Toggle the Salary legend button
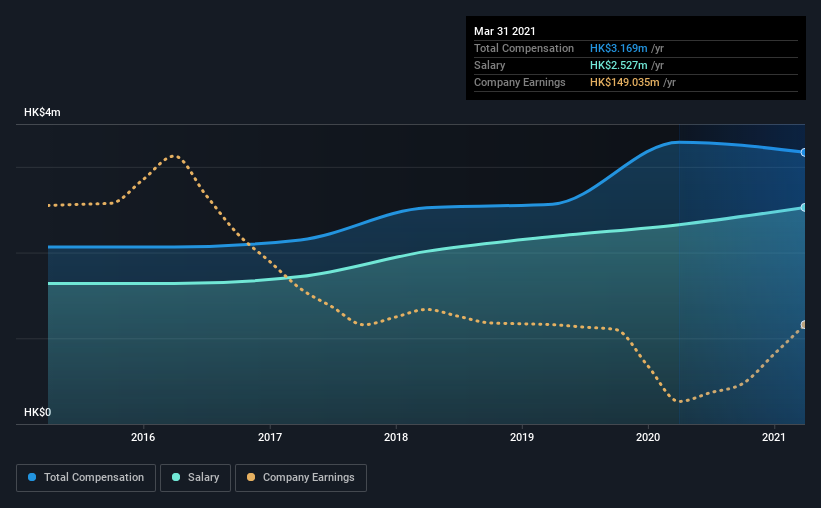The width and height of the screenshot is (821, 508). click(x=195, y=478)
